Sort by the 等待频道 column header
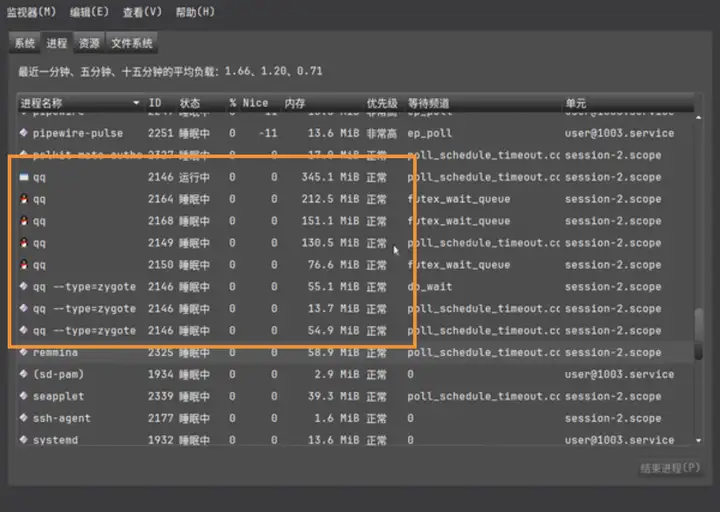This screenshot has height=512, width=720. point(428,102)
